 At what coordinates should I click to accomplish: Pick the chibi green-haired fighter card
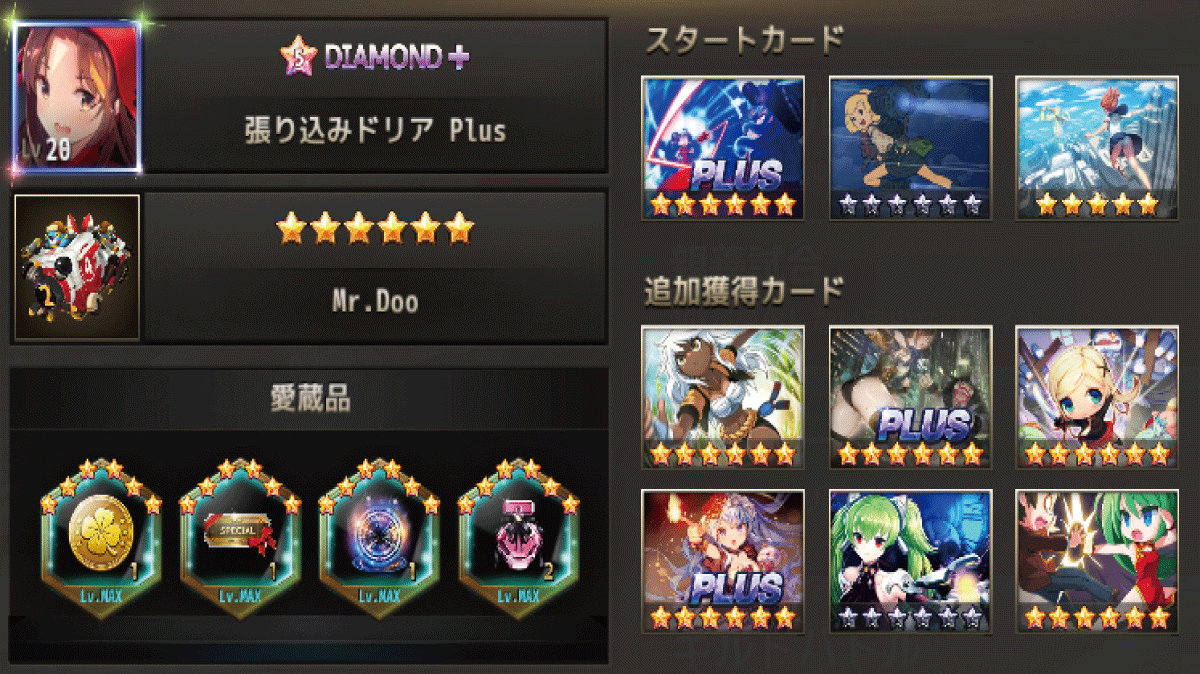point(1096,561)
